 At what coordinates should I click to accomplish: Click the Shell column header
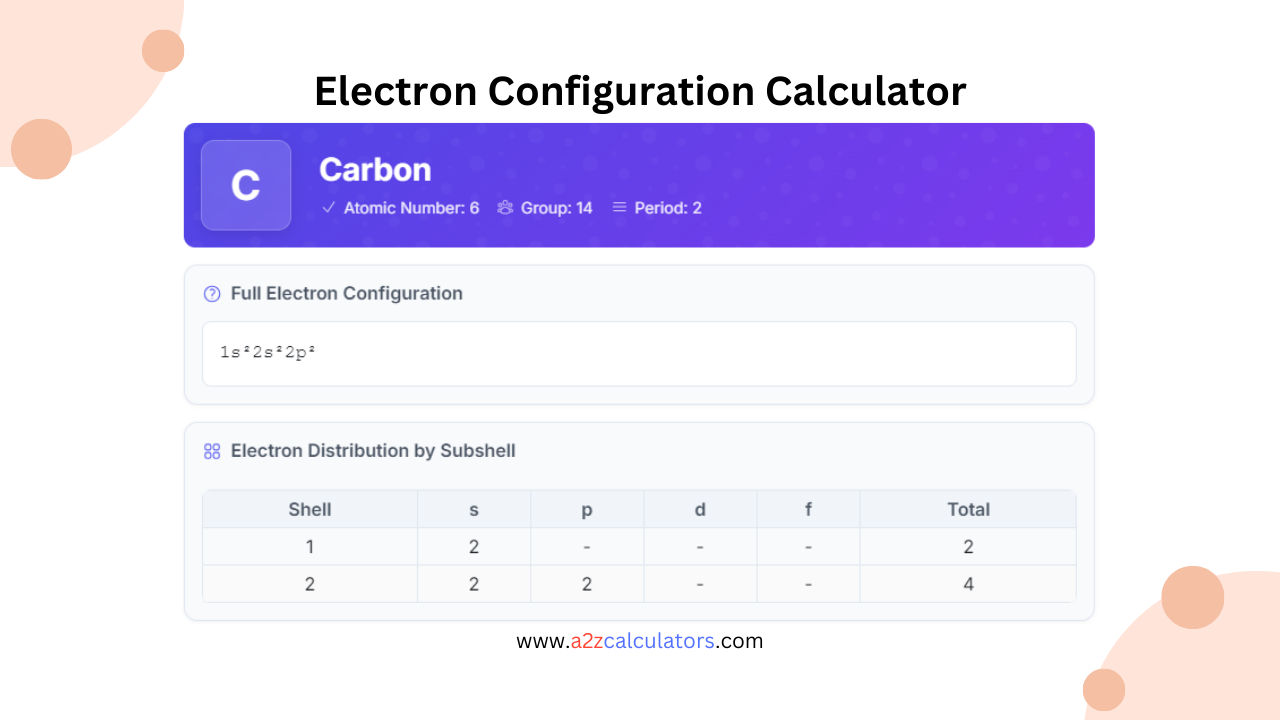(x=309, y=509)
